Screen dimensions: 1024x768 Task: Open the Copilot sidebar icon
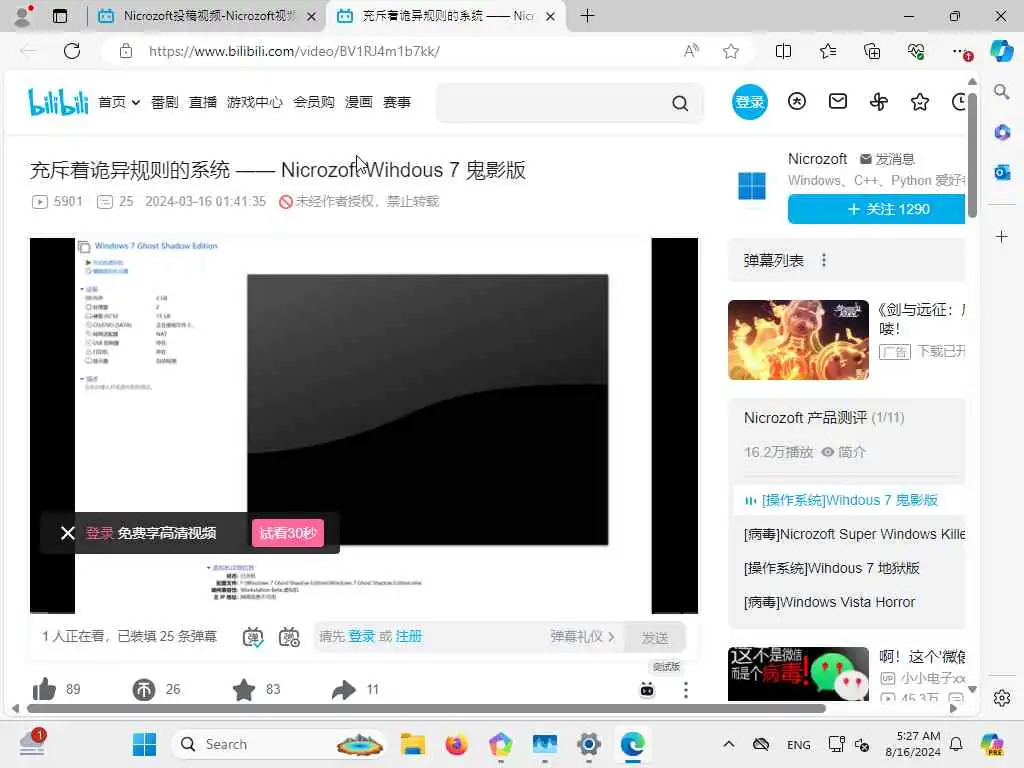(1002, 51)
